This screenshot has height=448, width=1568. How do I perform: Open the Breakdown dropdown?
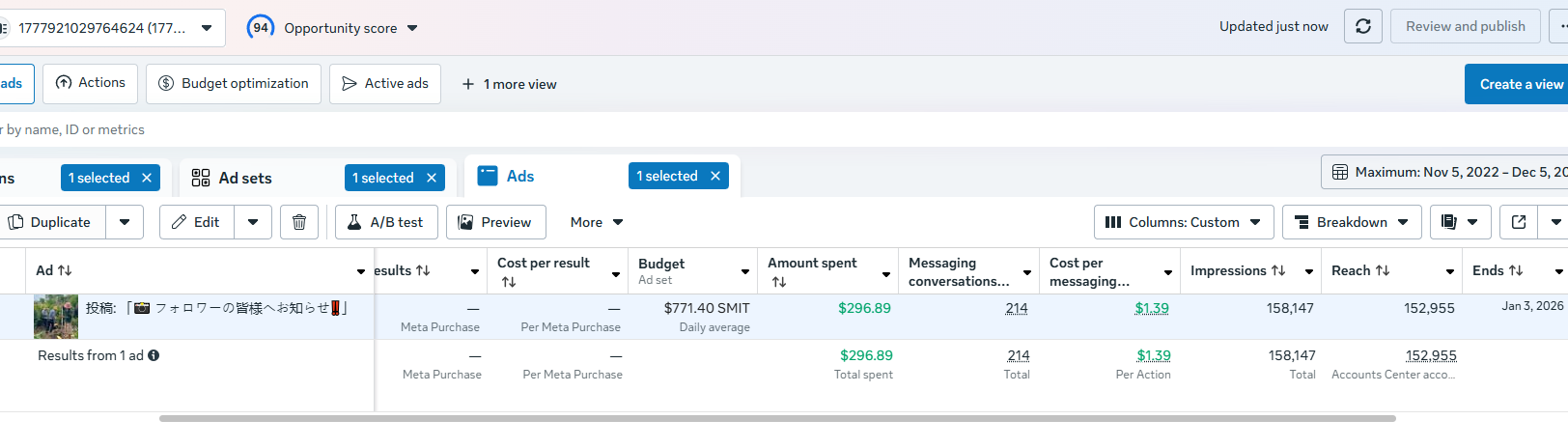point(1352,222)
